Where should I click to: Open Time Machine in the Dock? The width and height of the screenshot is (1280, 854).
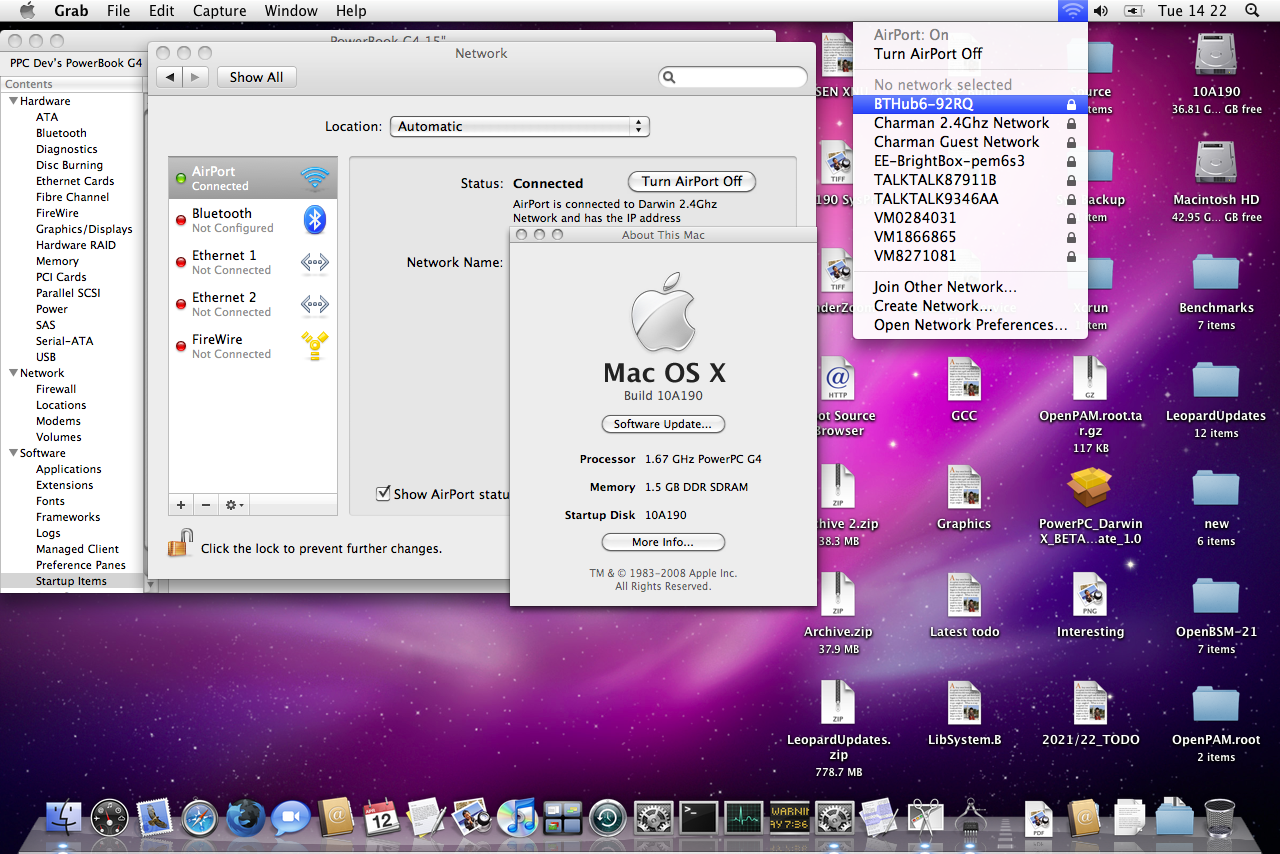(607, 817)
